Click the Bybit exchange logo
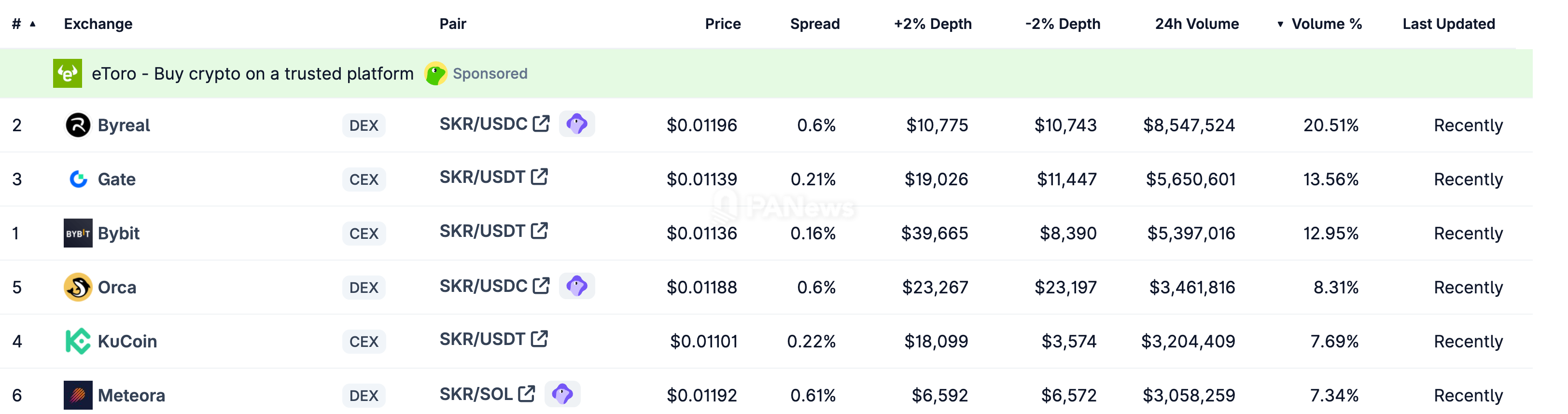 [x=78, y=233]
